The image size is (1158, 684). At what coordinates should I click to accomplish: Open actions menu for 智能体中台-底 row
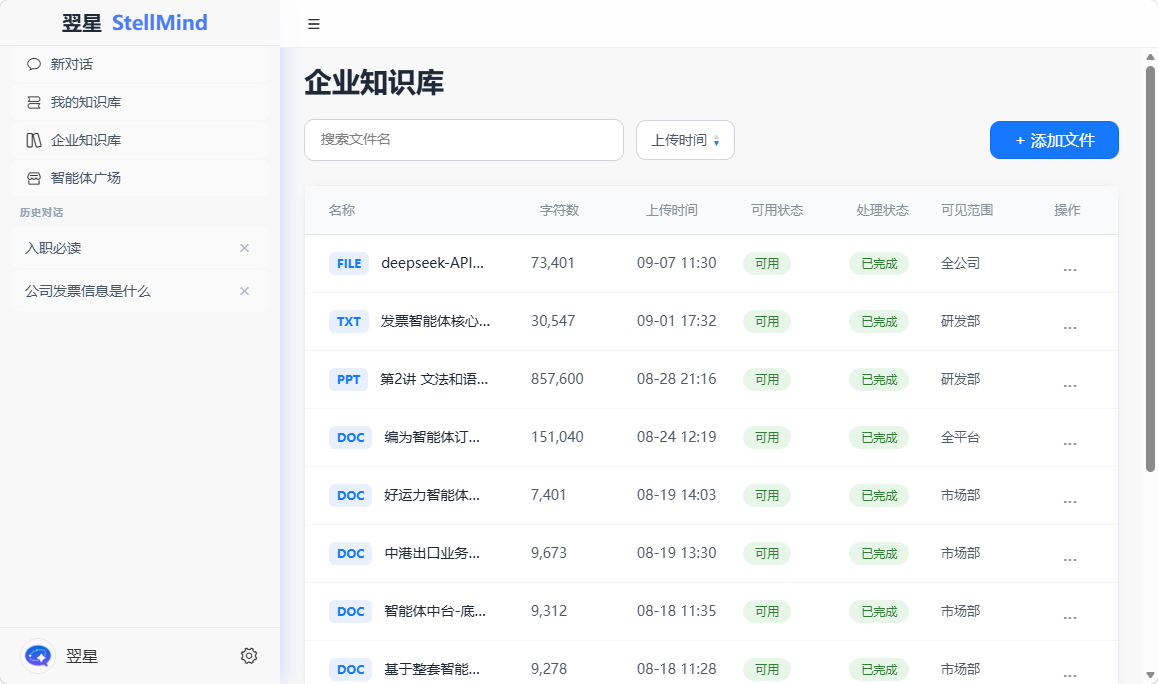tap(1069, 618)
